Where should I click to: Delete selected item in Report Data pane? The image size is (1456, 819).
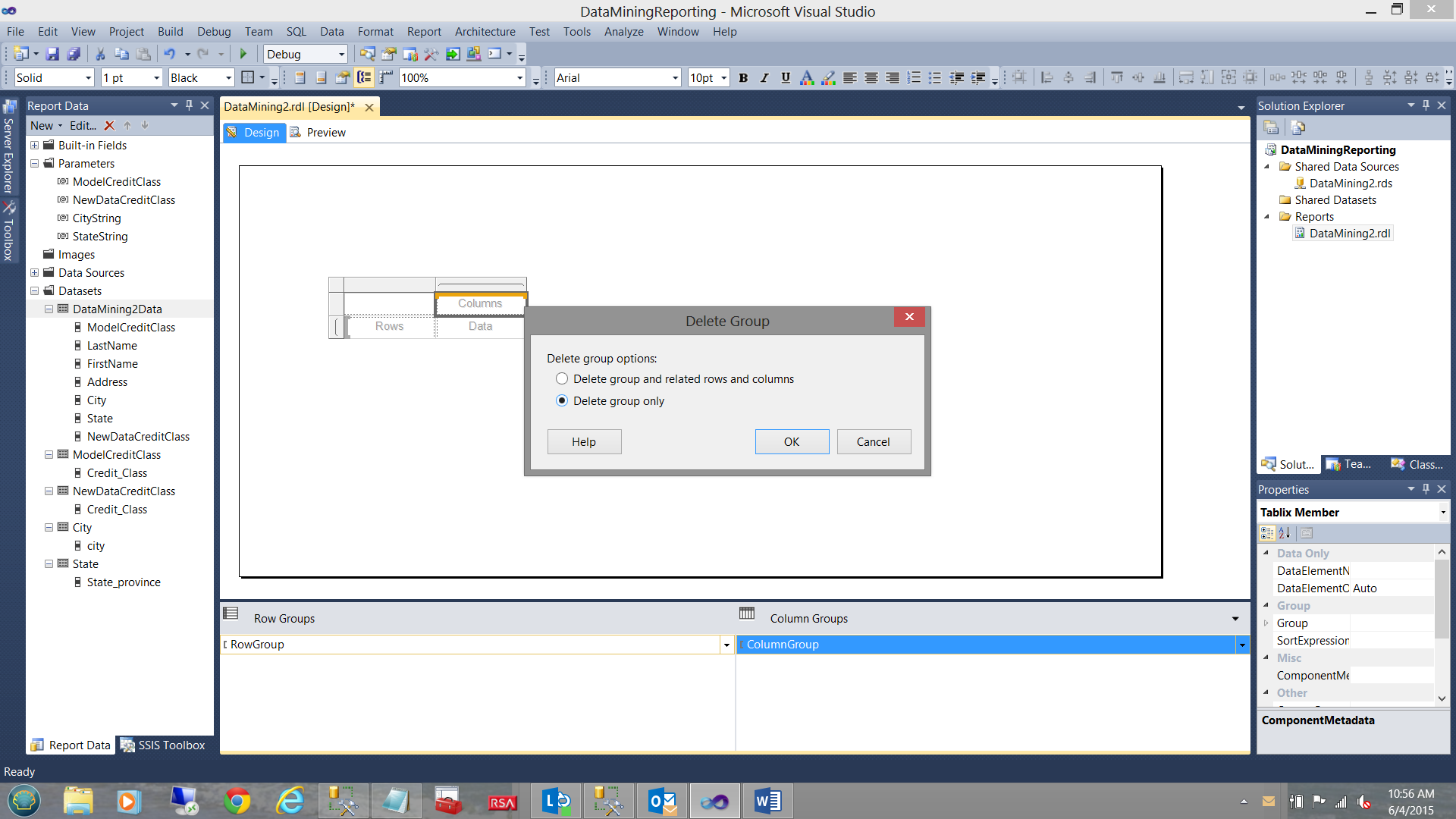109,126
